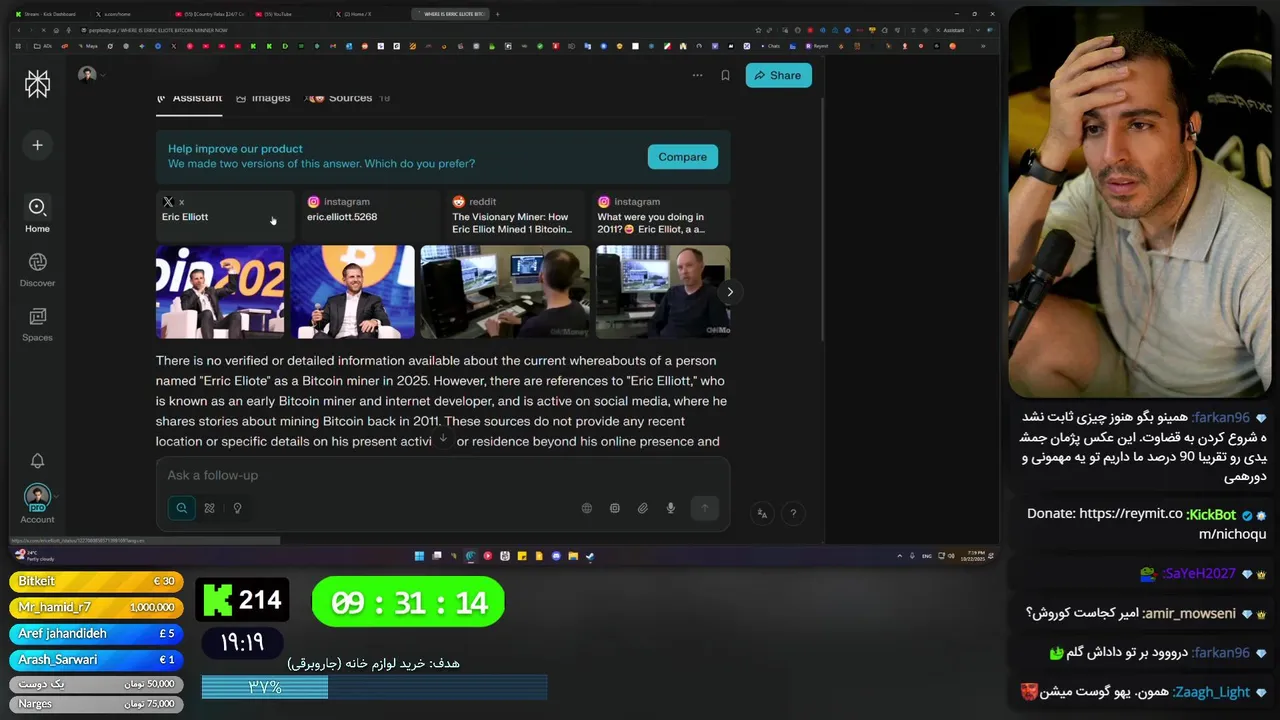Click the Narges donor row
This screenshot has height=720, width=1280.
tap(97, 703)
